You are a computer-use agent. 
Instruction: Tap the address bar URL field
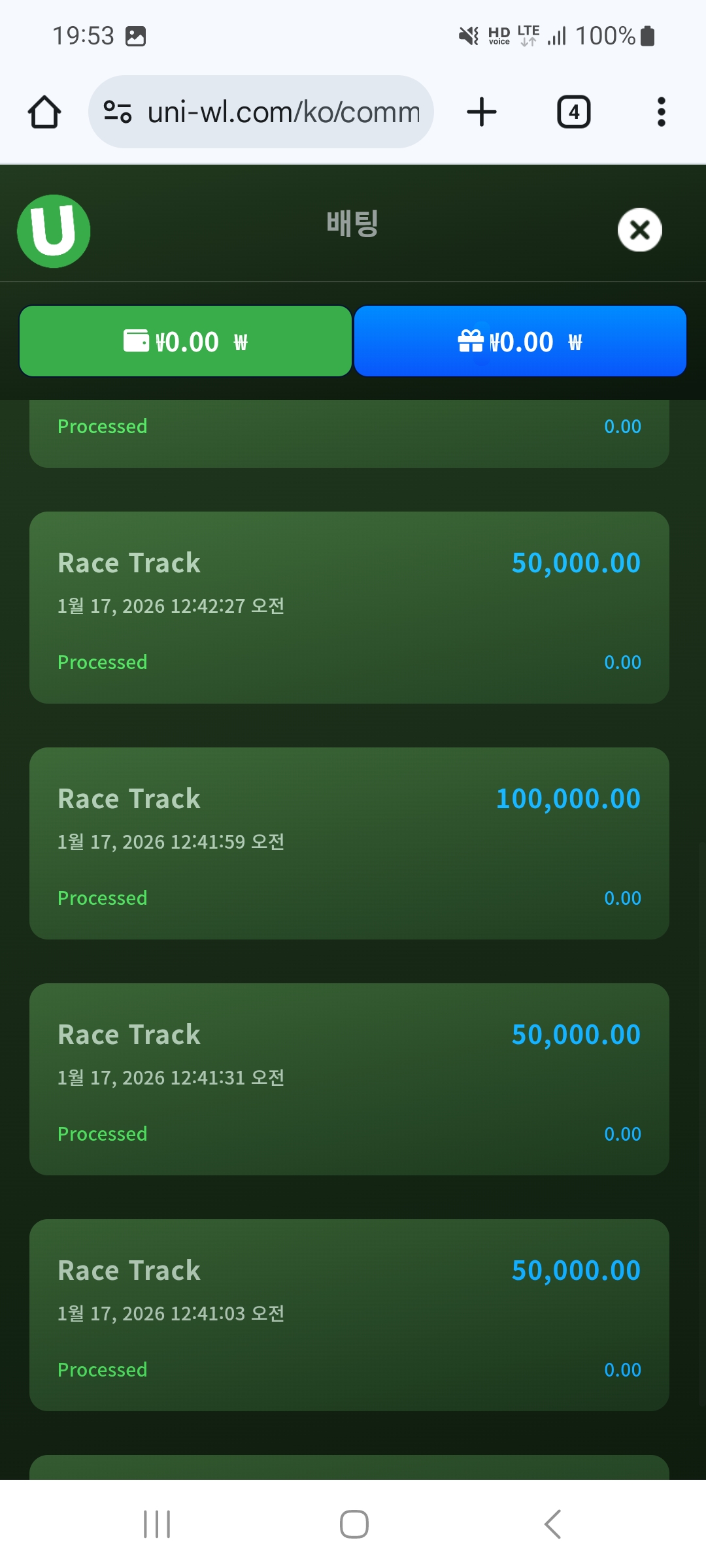pyautogui.click(x=282, y=112)
